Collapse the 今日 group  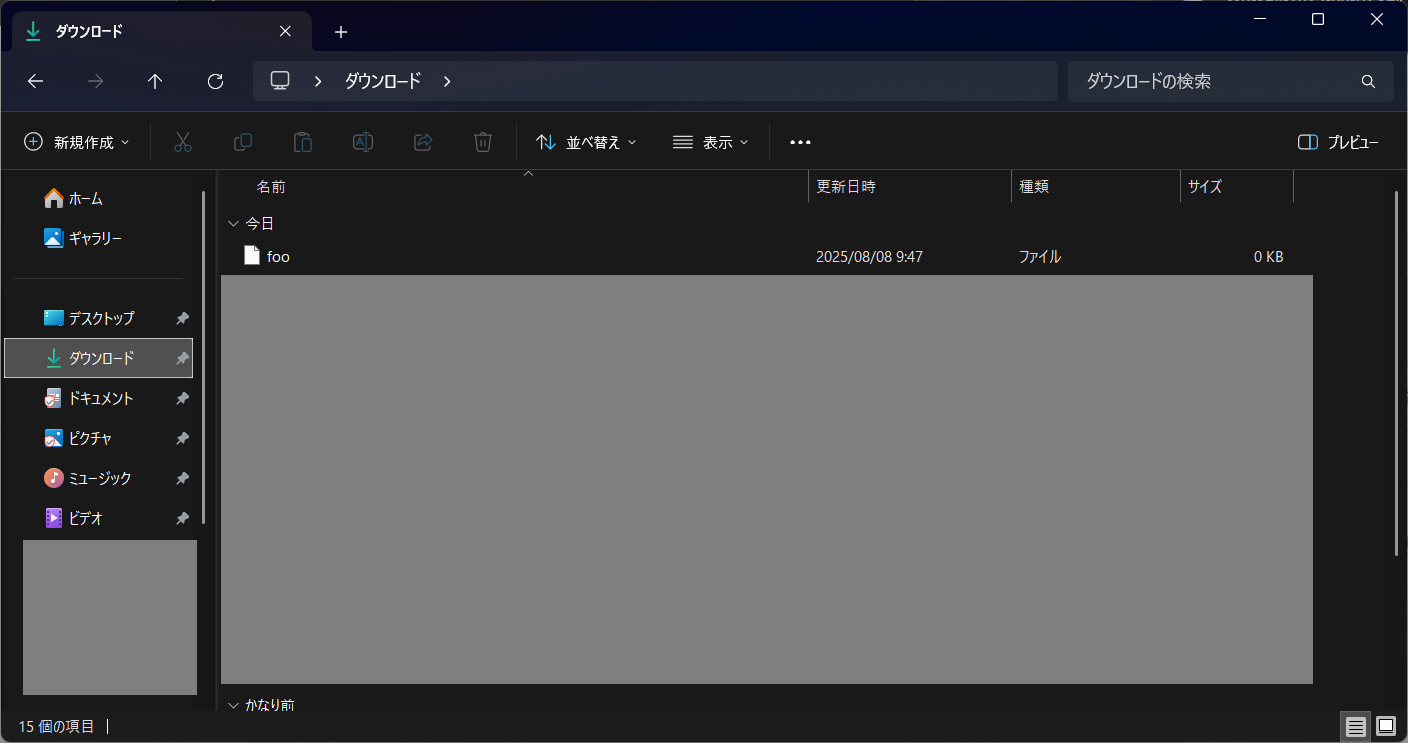[233, 224]
